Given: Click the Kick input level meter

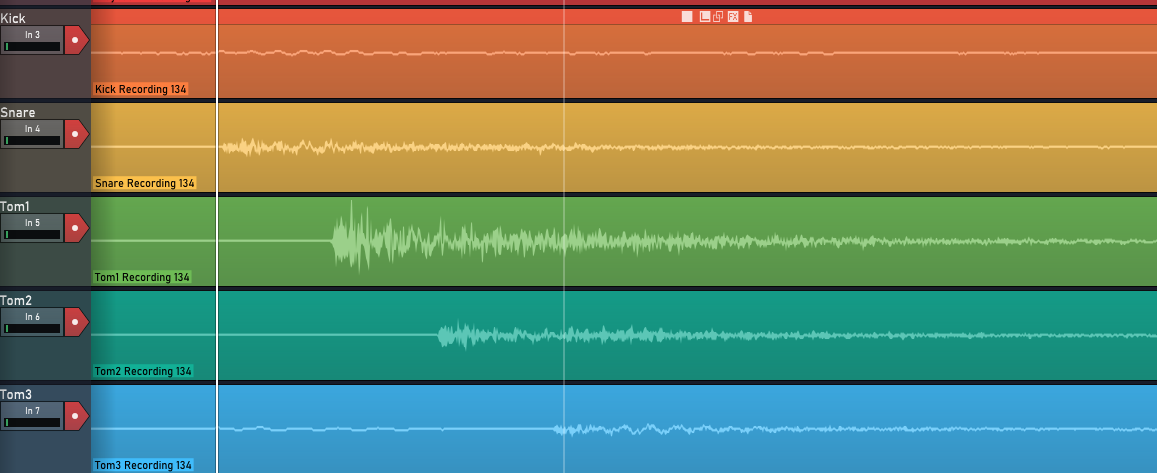Looking at the screenshot, I should tap(32, 46).
